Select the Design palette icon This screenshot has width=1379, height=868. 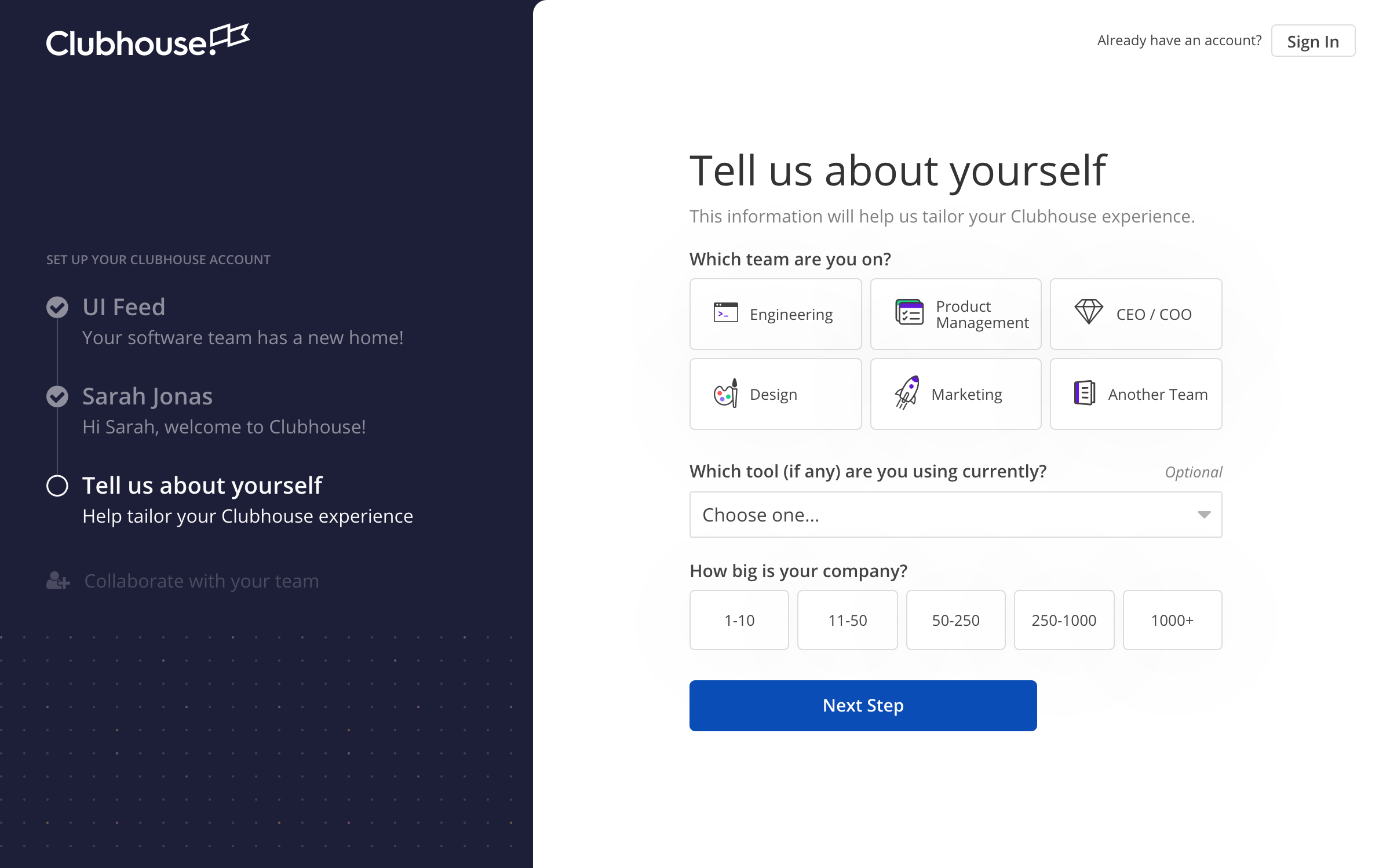click(x=725, y=393)
